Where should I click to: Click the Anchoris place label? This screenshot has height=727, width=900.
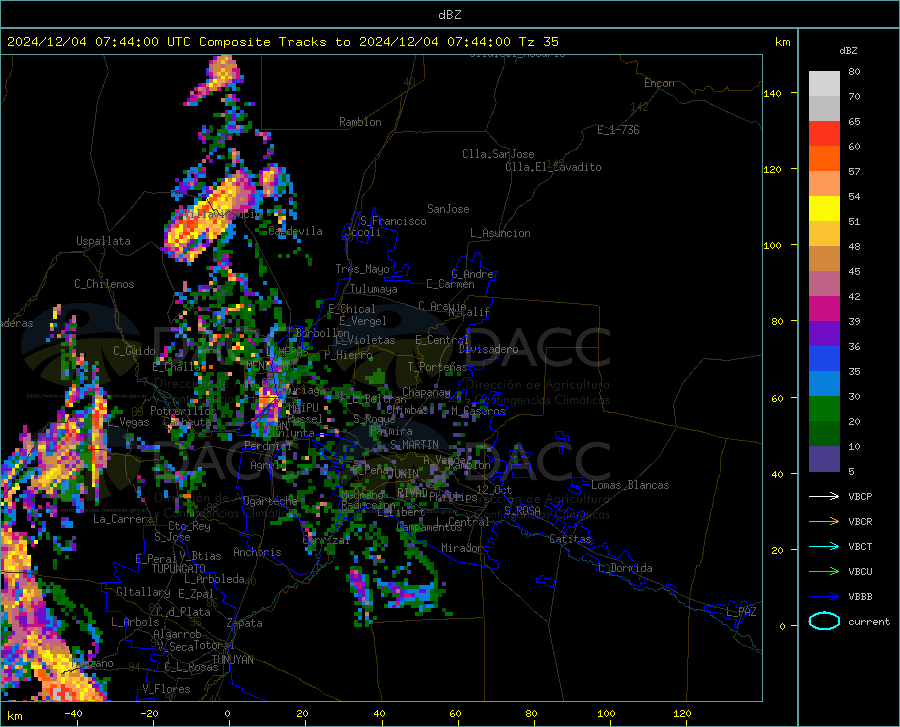click(257, 552)
